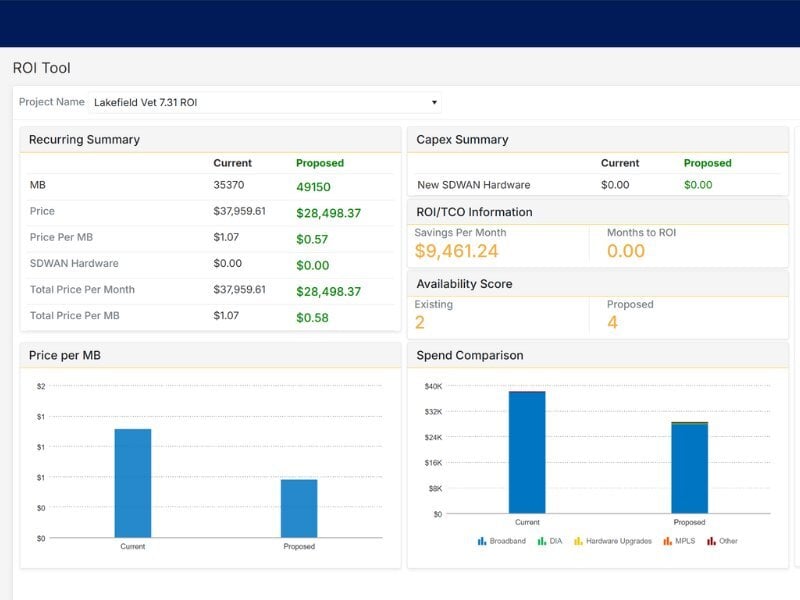This screenshot has width=800, height=600.
Task: Click Current bar in Spend Comparison chart
Action: 527,452
